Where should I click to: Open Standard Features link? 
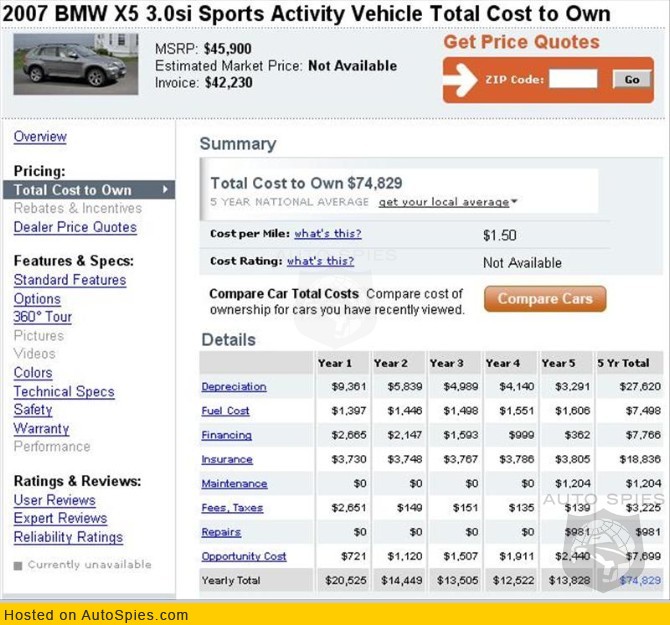pyautogui.click(x=70, y=280)
